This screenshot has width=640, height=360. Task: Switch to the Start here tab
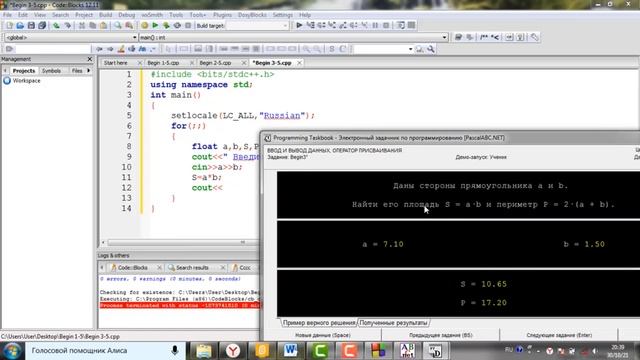(116, 63)
